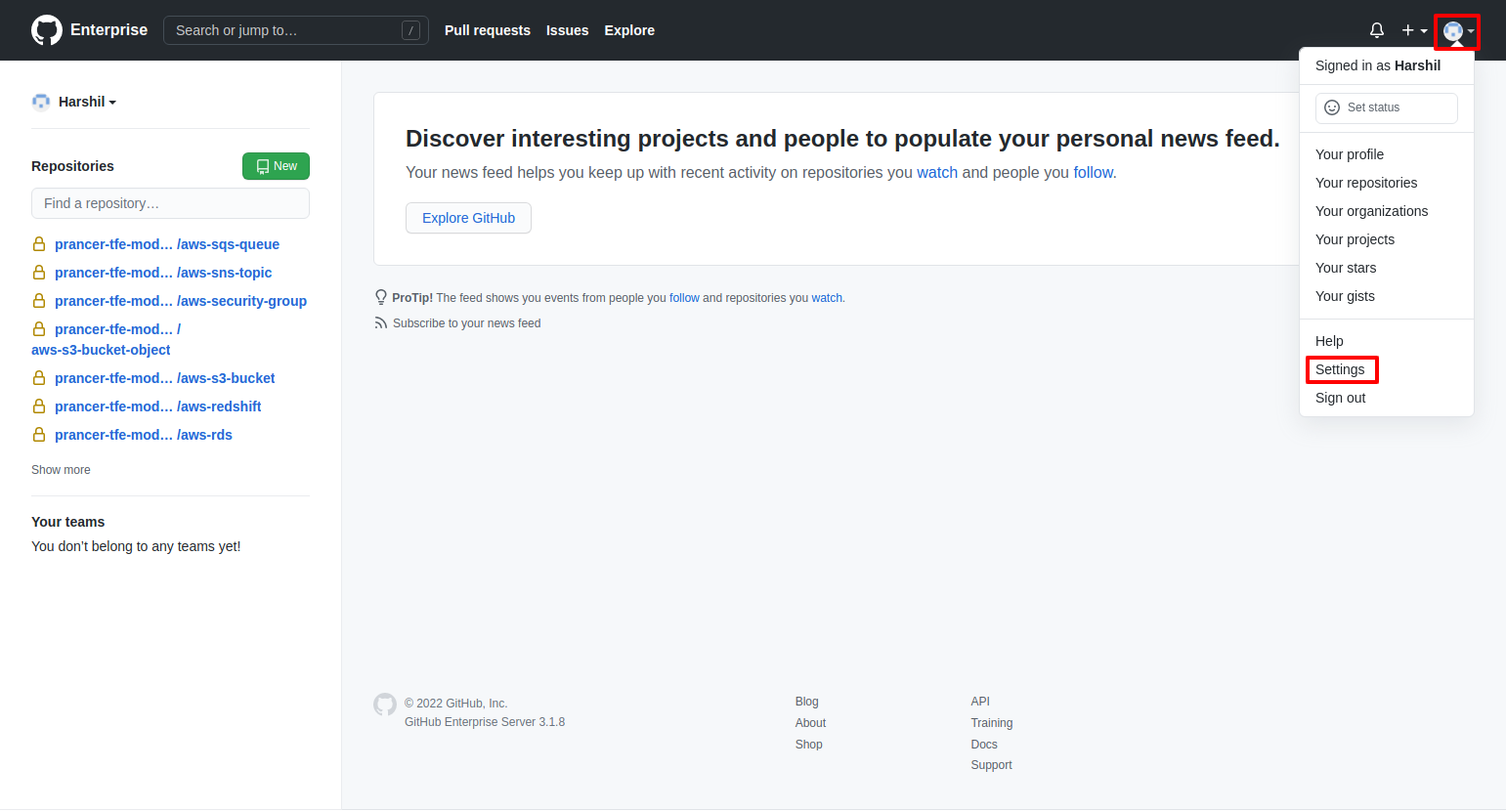Select Your organizations from the menu
This screenshot has height=812, width=1506.
[1371, 211]
